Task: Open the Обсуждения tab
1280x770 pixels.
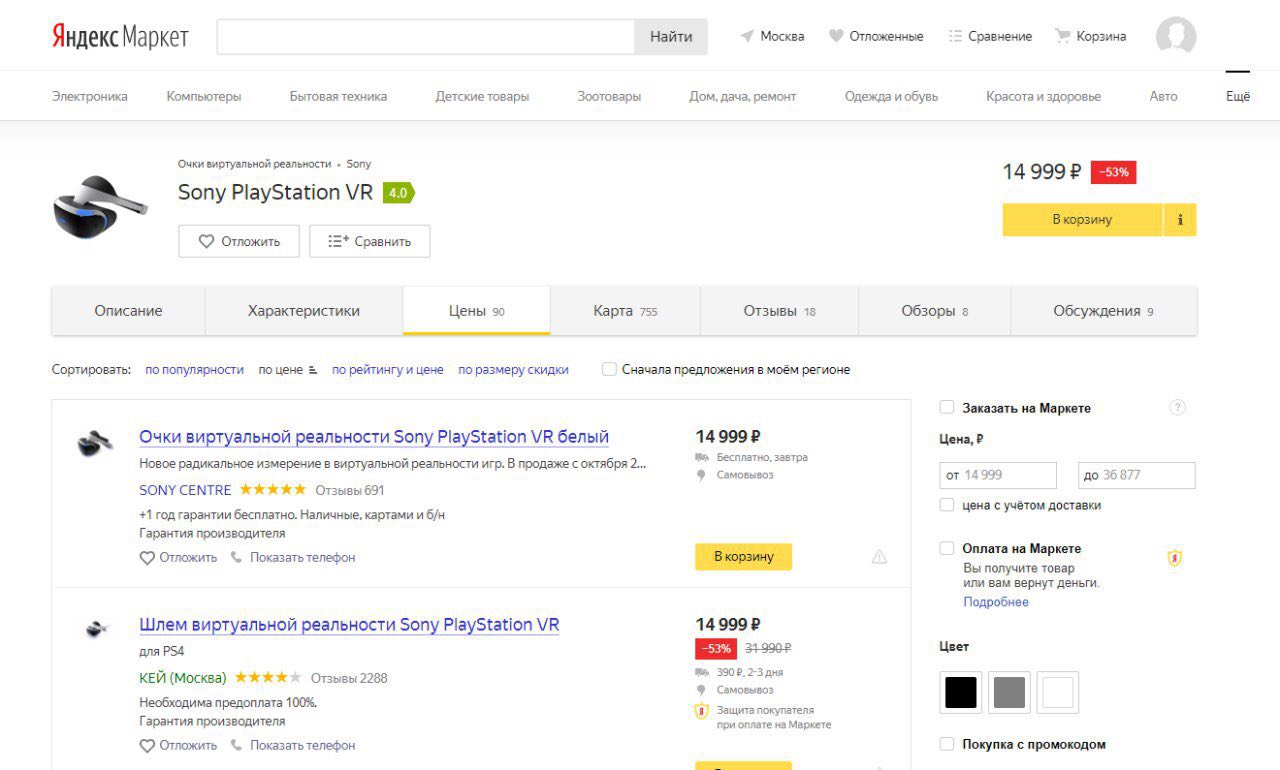Action: pos(1103,311)
